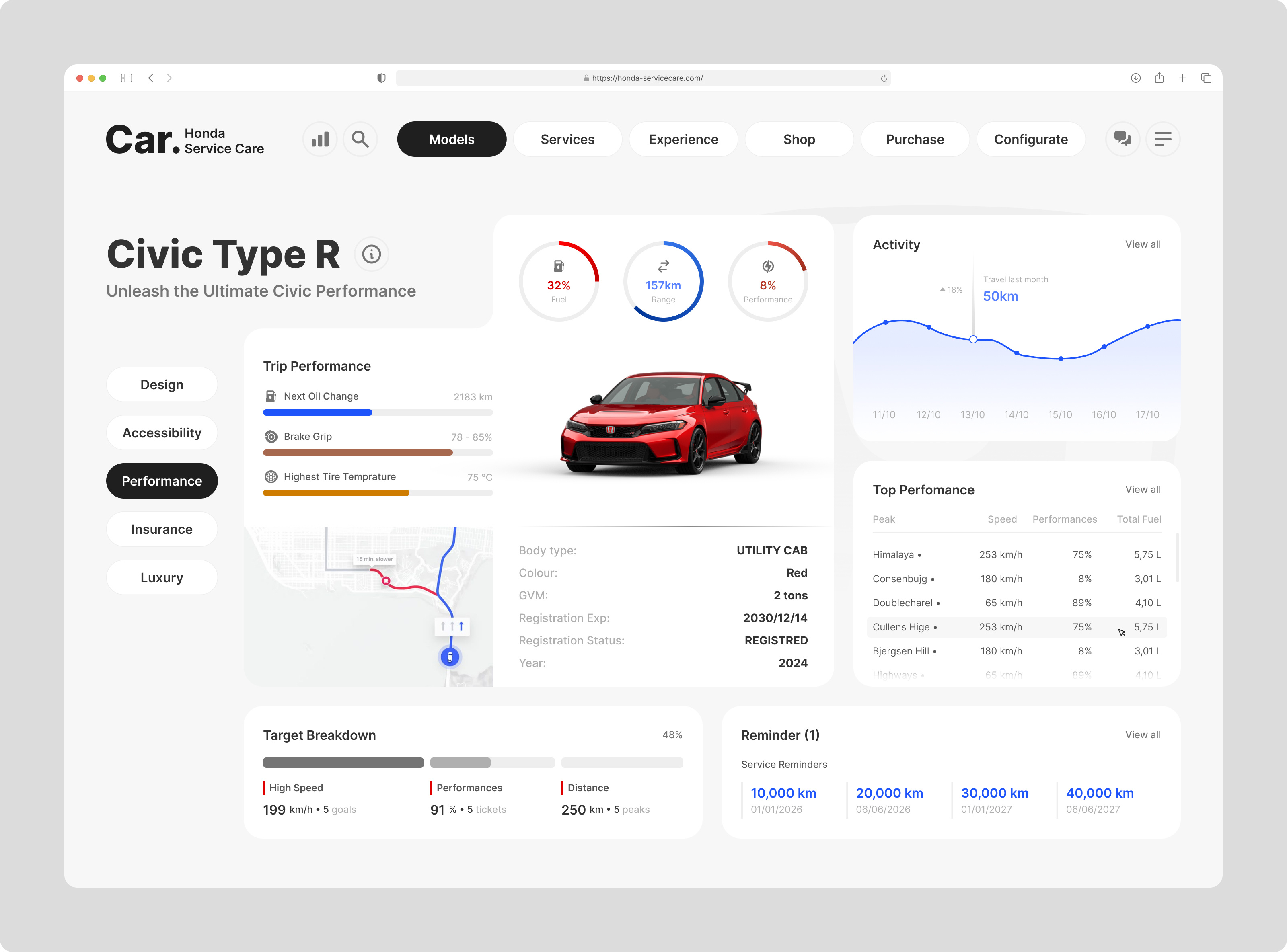Click the bar chart statistics icon beside the logo
The image size is (1287, 952).
coord(320,139)
